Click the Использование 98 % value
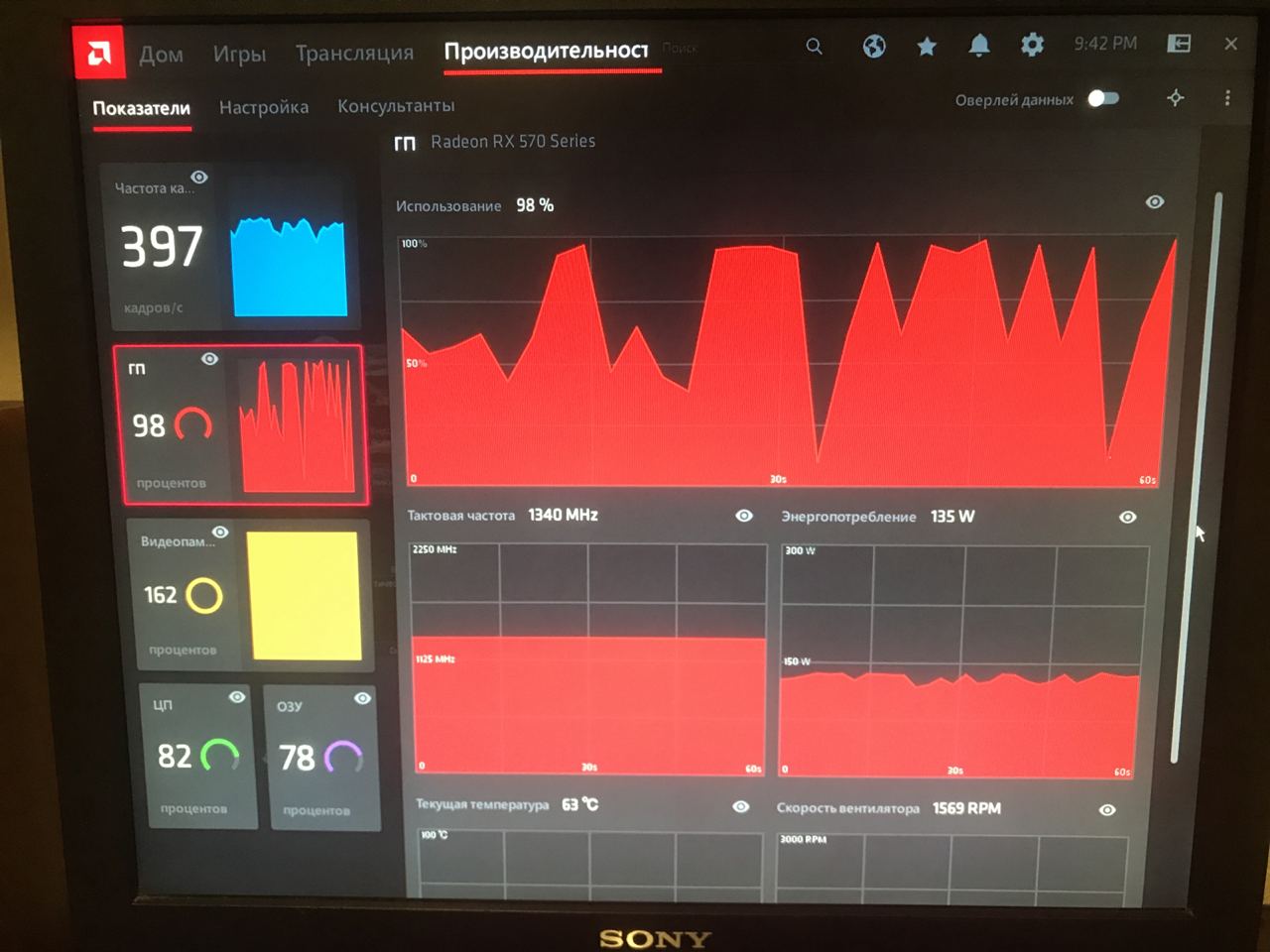 (x=535, y=205)
